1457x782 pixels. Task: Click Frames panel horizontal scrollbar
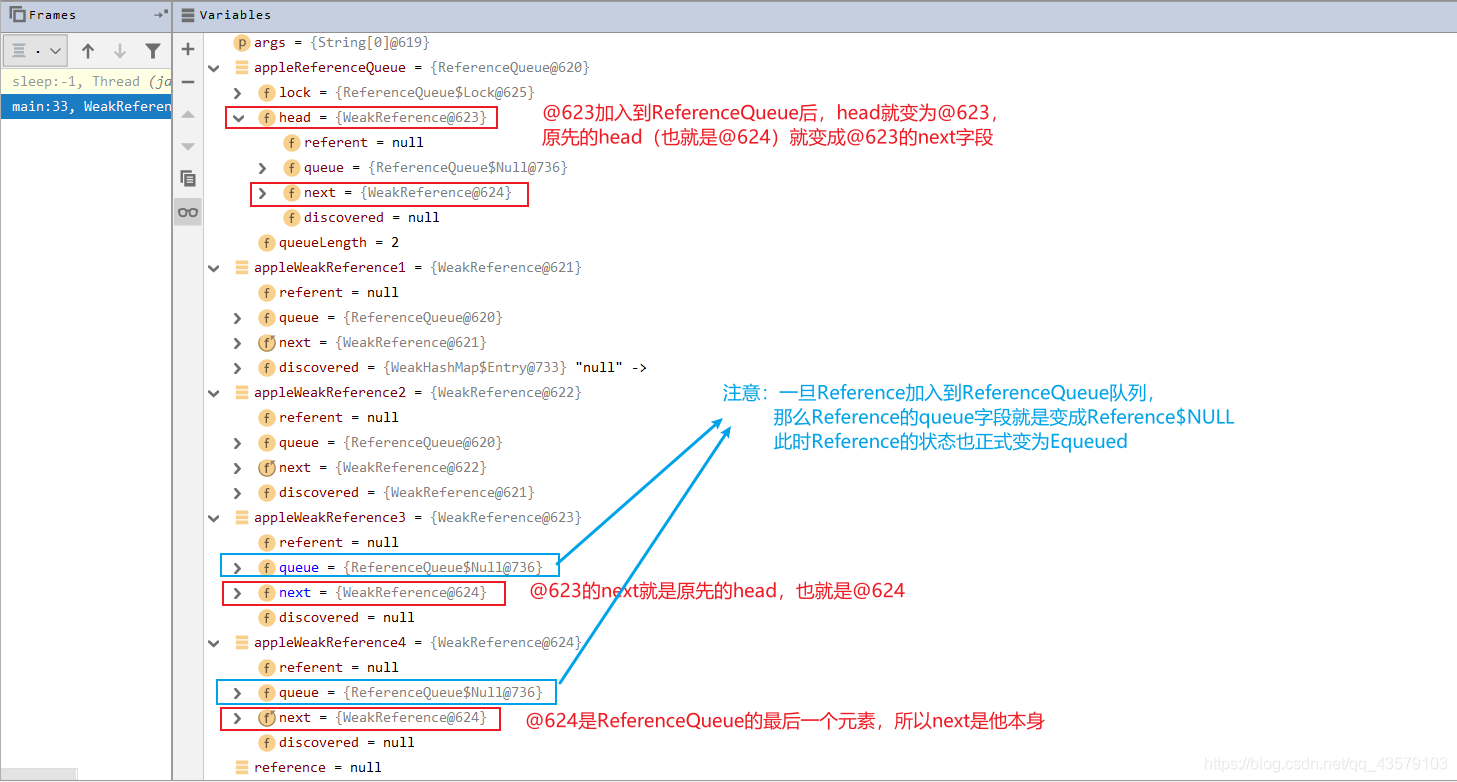(38, 775)
